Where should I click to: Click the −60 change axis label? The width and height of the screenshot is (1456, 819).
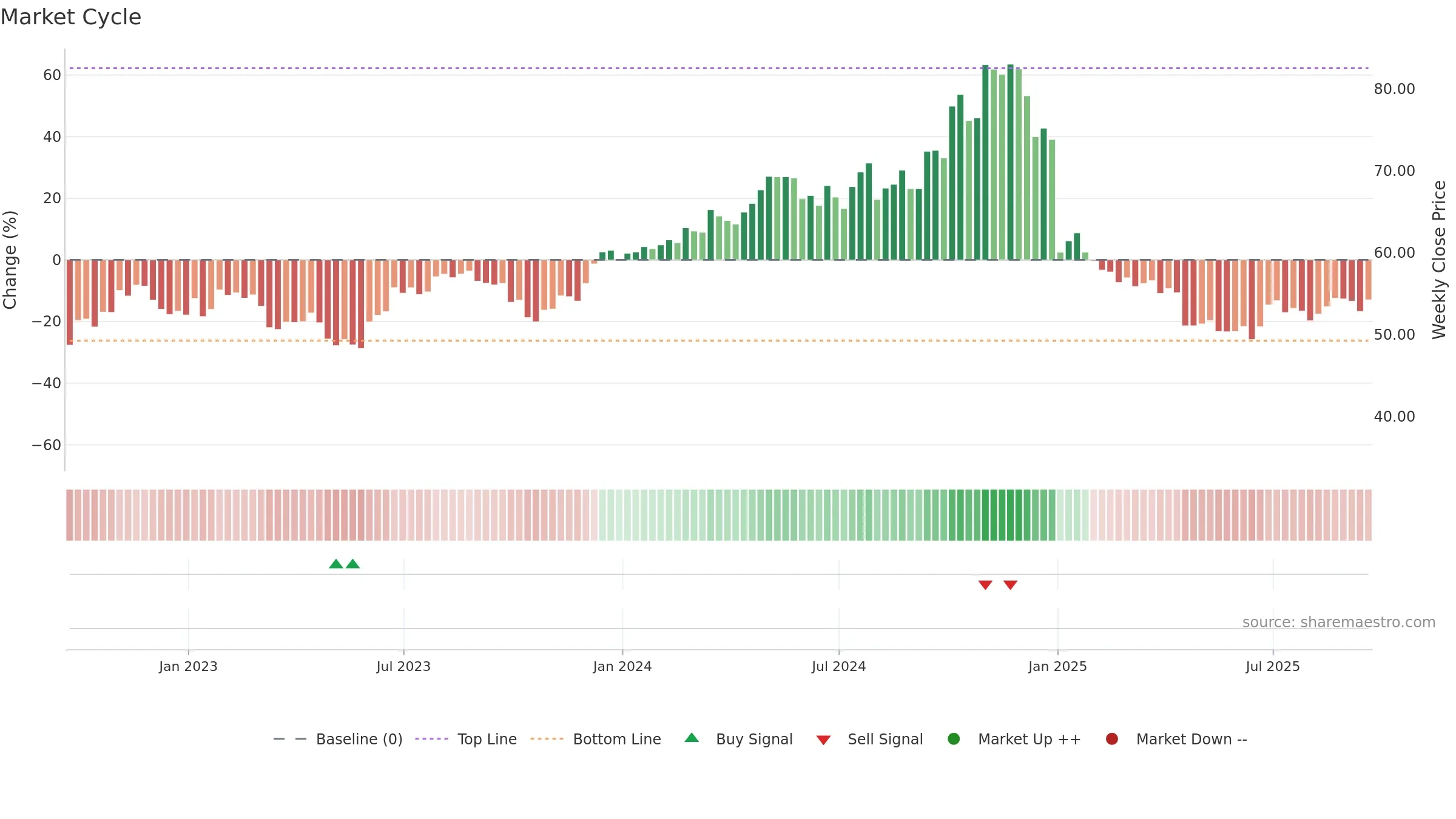coord(46,445)
